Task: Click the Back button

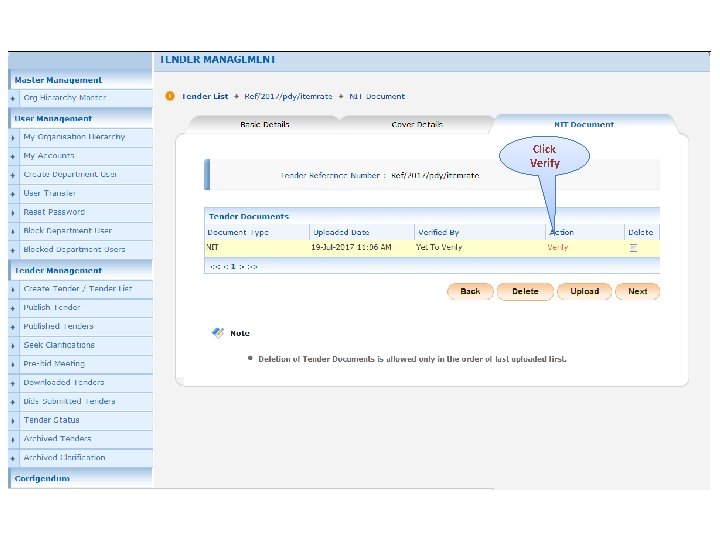Action: 470,291
